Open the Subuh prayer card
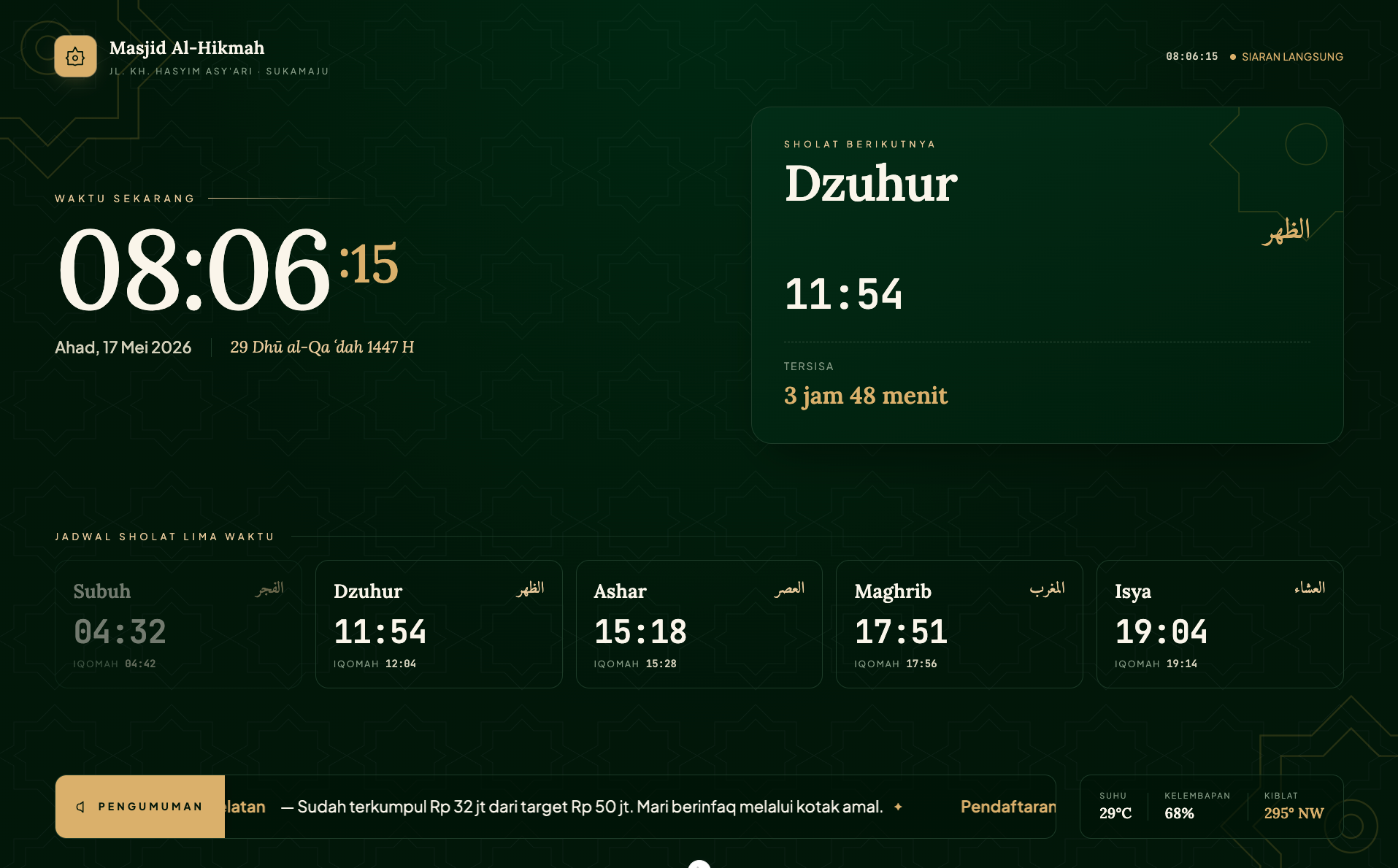The image size is (1398, 868). (x=178, y=624)
